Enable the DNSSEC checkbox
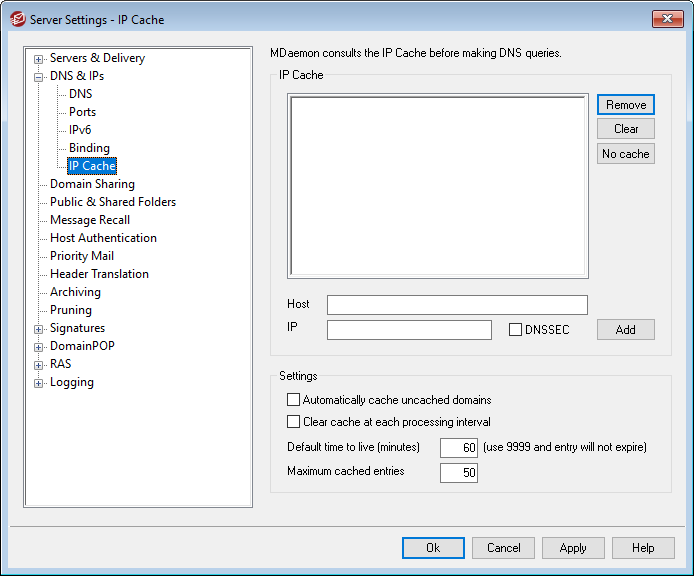 [516, 330]
